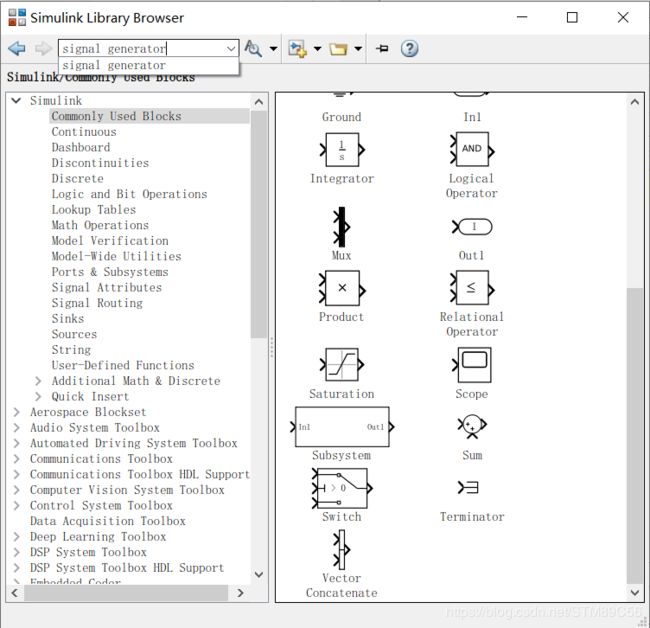Click the new model icon
Viewport: 650px width, 628px height.
[297, 48]
